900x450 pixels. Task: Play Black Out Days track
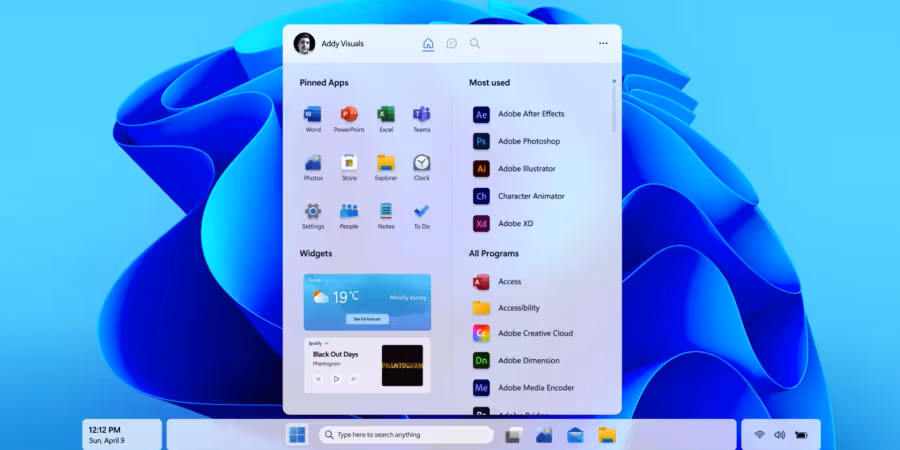(336, 379)
